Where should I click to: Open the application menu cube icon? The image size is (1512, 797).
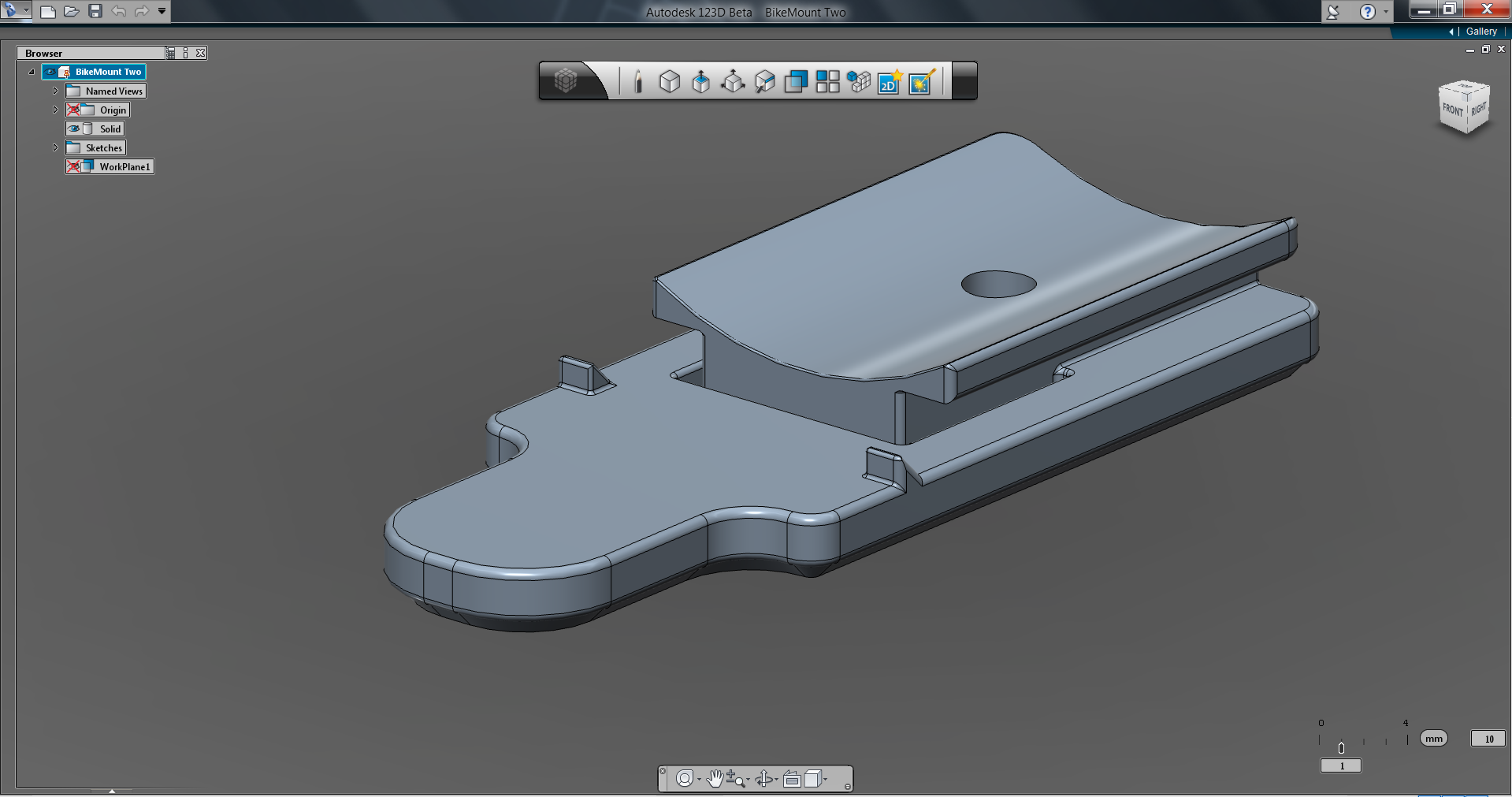point(566,80)
